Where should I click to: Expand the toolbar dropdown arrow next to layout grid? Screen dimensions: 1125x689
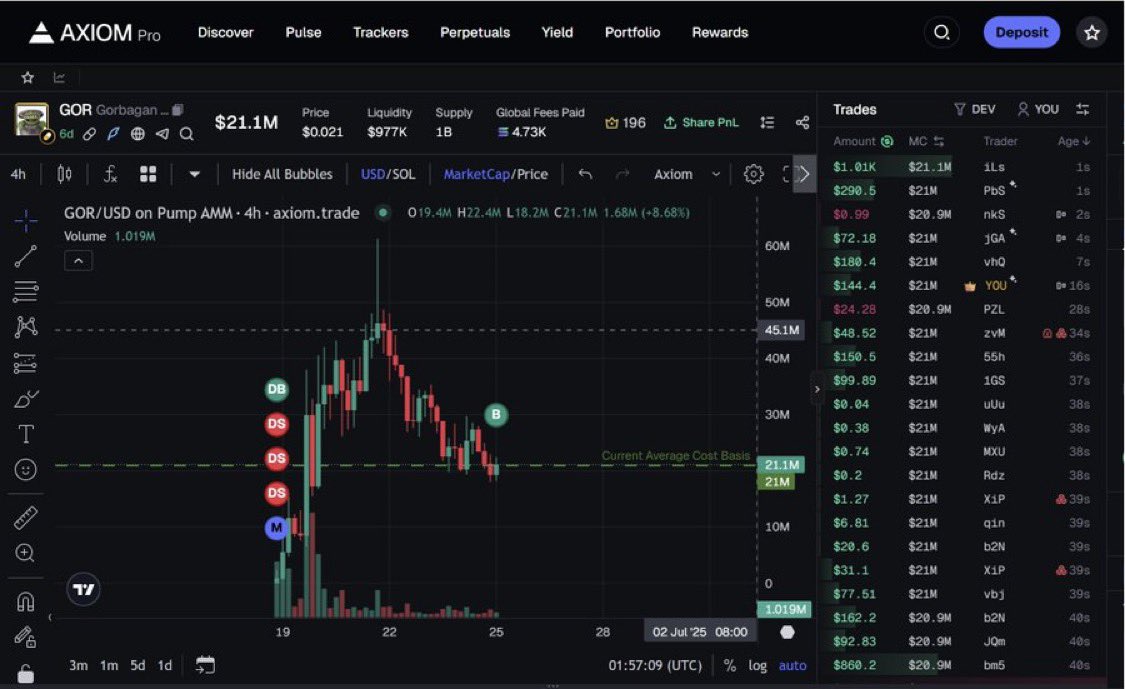point(194,174)
